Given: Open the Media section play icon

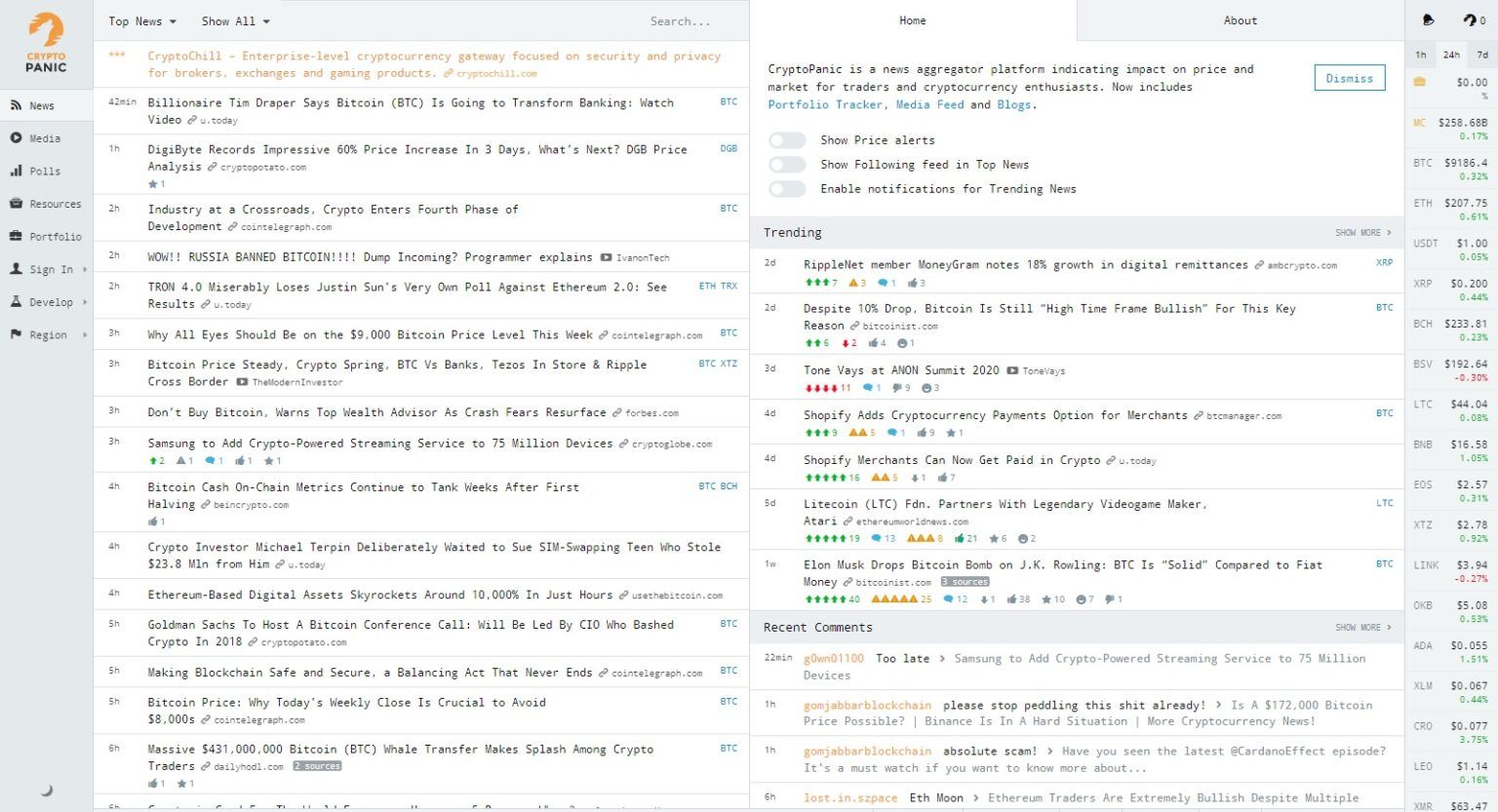Looking at the screenshot, I should click(x=16, y=138).
